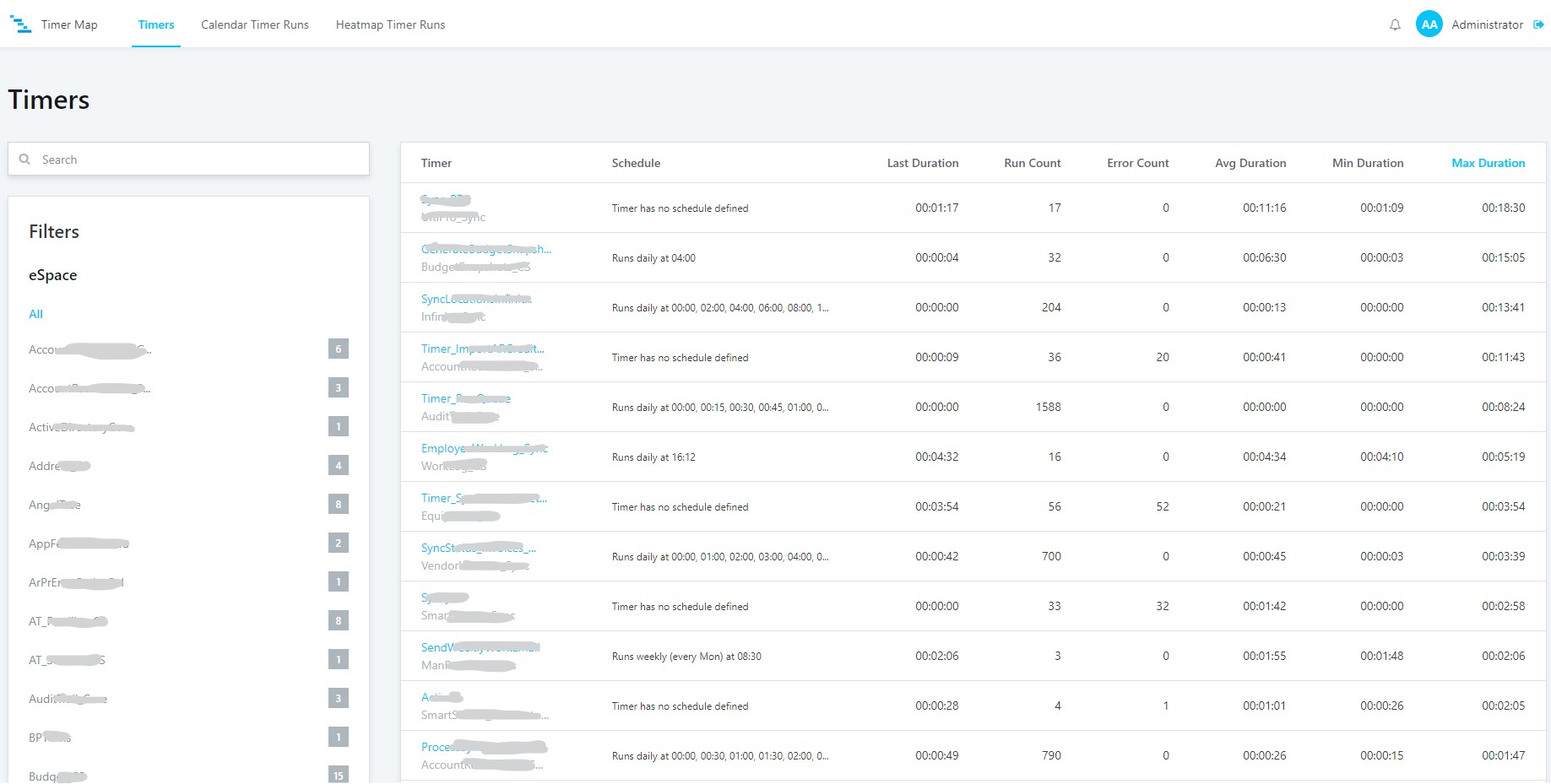Toggle Max Duration sort order
Image resolution: width=1551 pixels, height=784 pixels.
tap(1488, 163)
